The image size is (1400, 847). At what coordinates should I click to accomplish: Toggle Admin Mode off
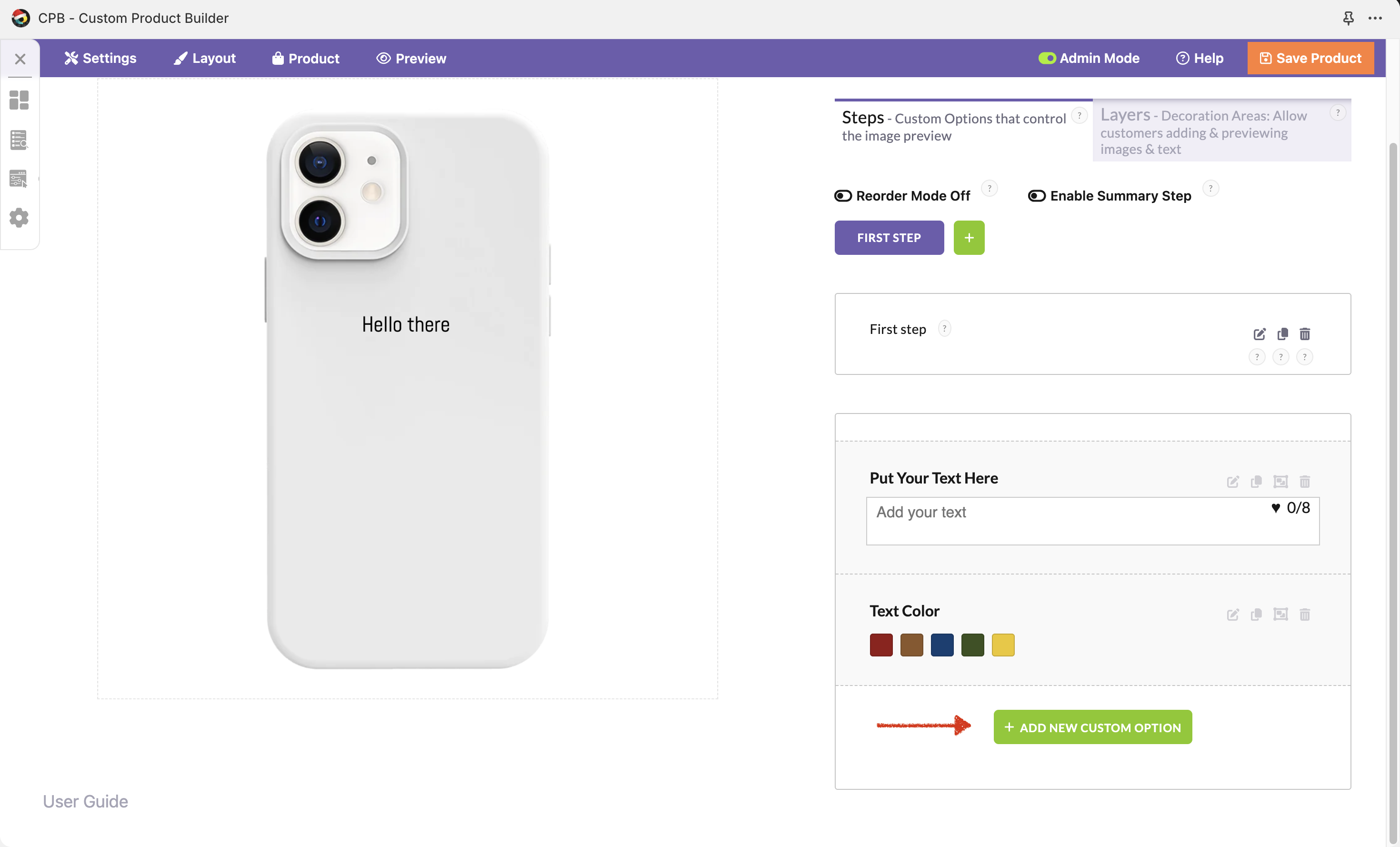pos(1047,59)
